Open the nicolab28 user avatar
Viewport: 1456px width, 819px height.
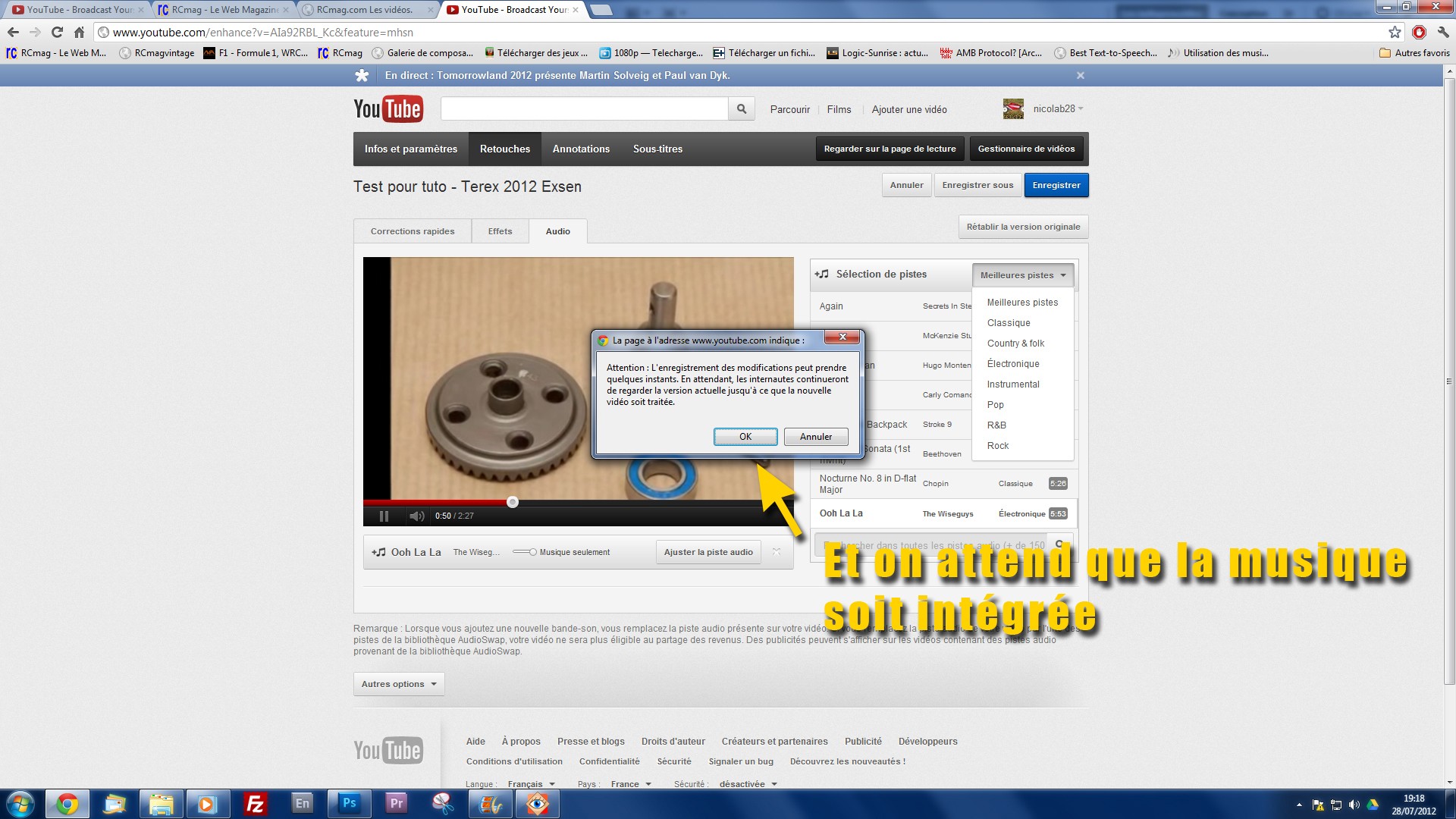1013,109
